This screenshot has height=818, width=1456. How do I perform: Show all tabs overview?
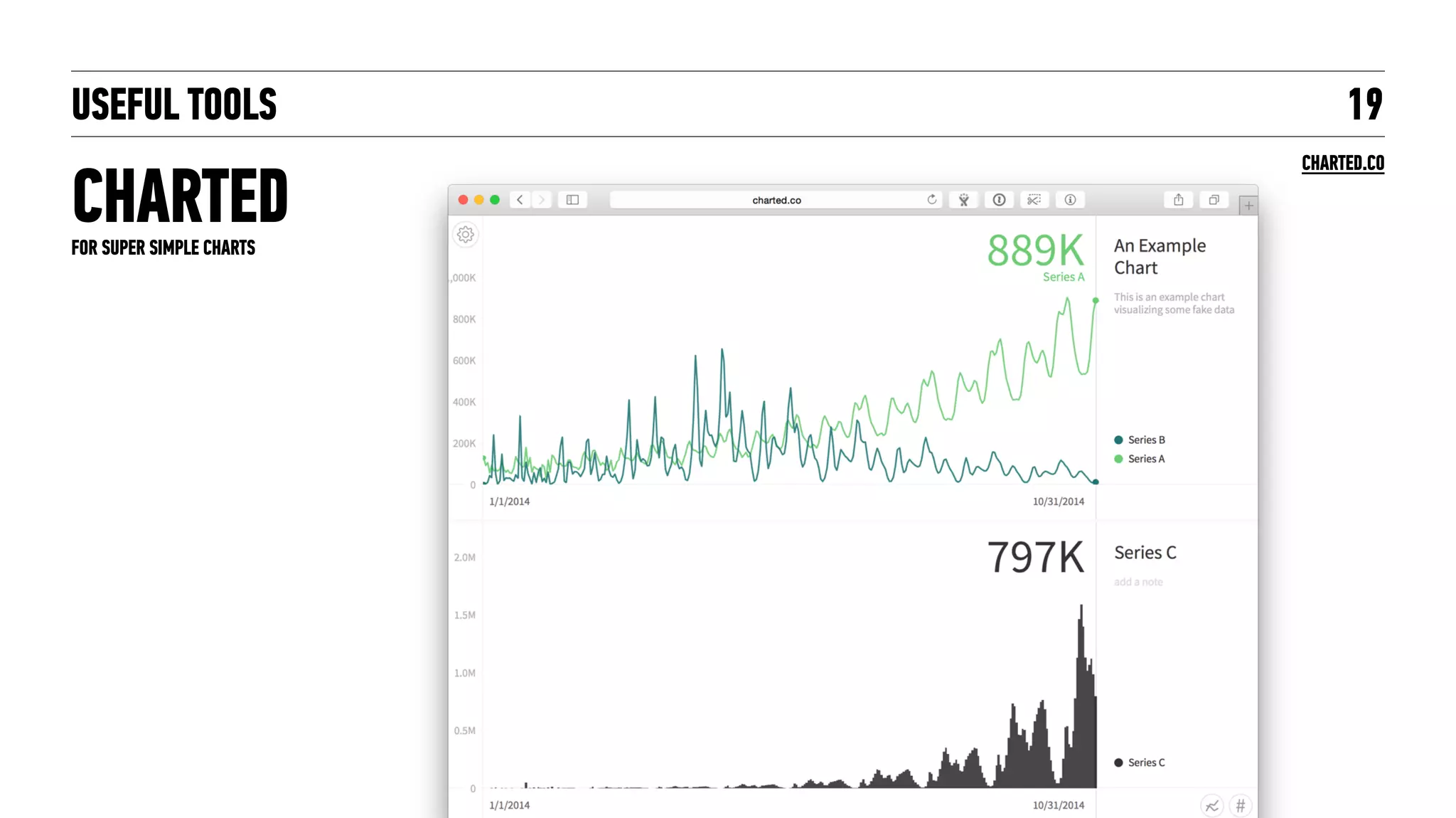pyautogui.click(x=1214, y=200)
